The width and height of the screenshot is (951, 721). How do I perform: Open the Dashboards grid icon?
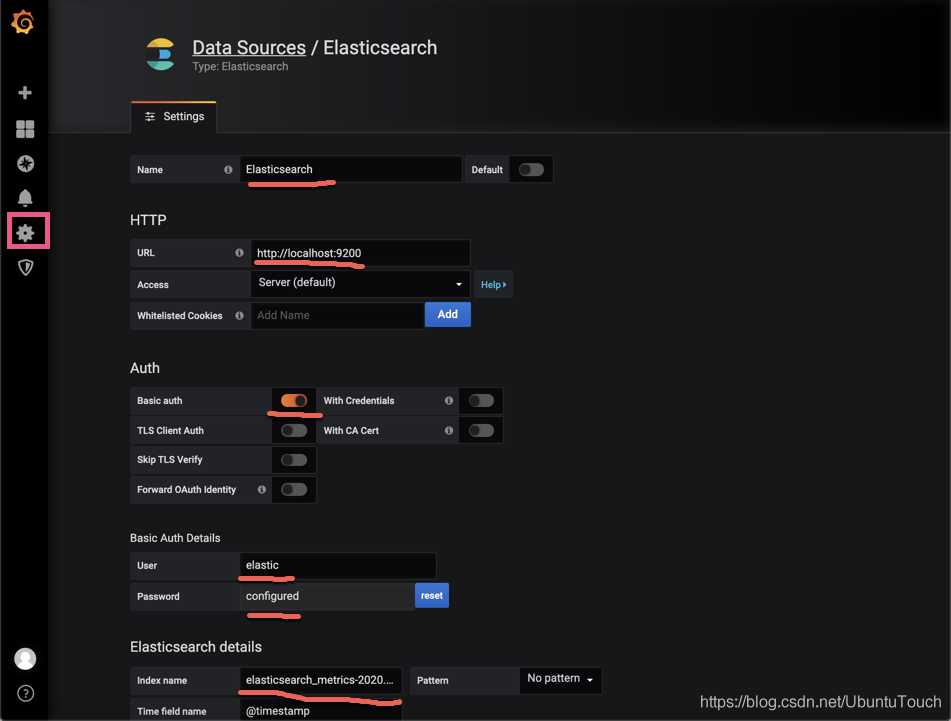25,129
